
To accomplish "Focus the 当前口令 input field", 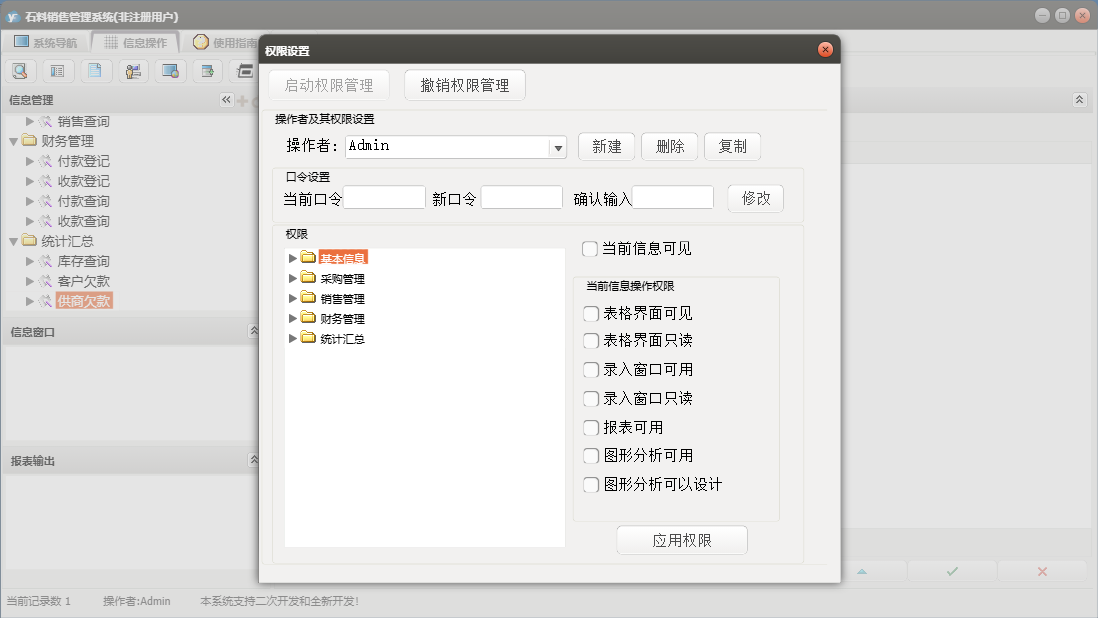I will [384, 197].
